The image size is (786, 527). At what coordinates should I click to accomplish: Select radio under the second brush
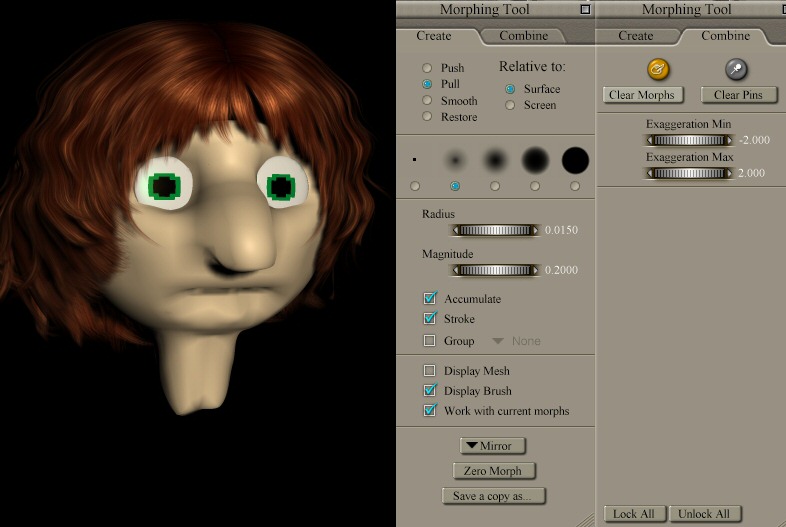click(455, 186)
